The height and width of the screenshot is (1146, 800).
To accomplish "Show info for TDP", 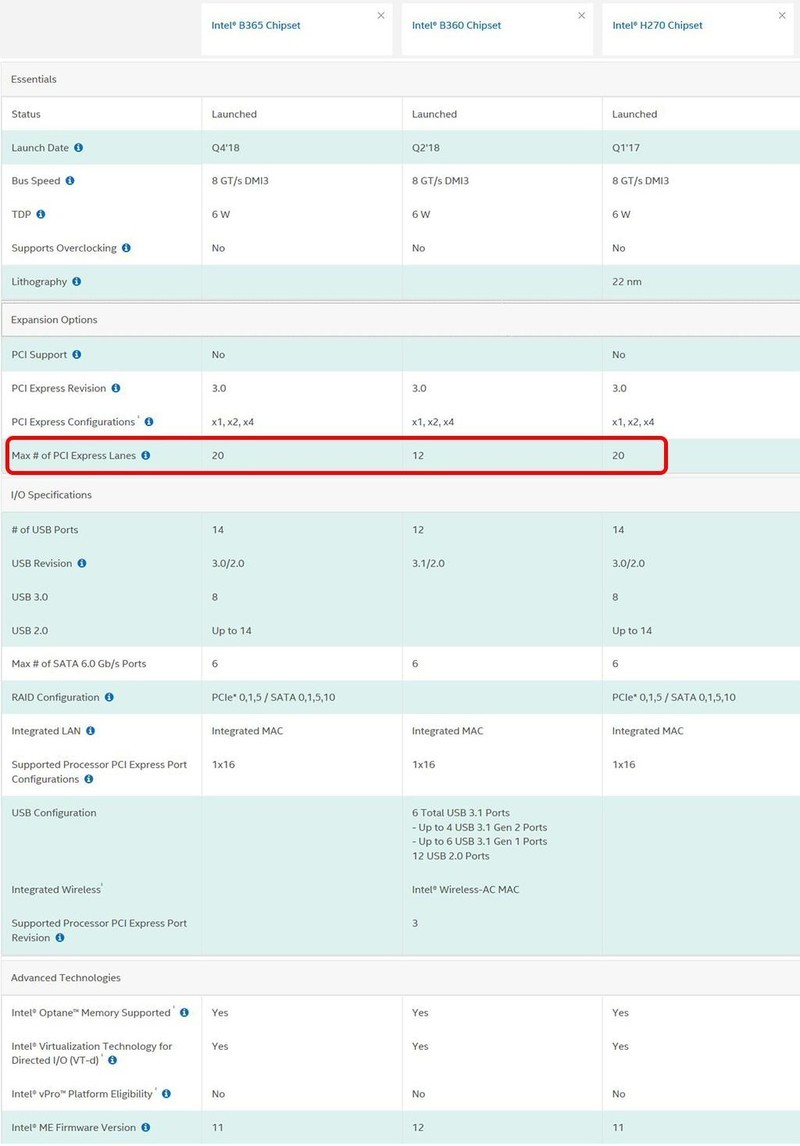I will pyautogui.click(x=41, y=214).
